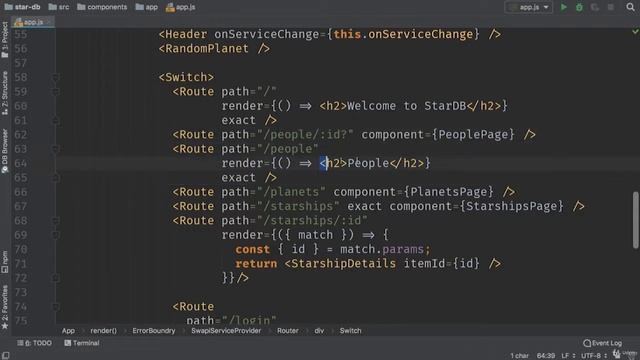The height and width of the screenshot is (360, 640).
Task: Toggle tool window bars icon in corner
Action: pos(6,356)
